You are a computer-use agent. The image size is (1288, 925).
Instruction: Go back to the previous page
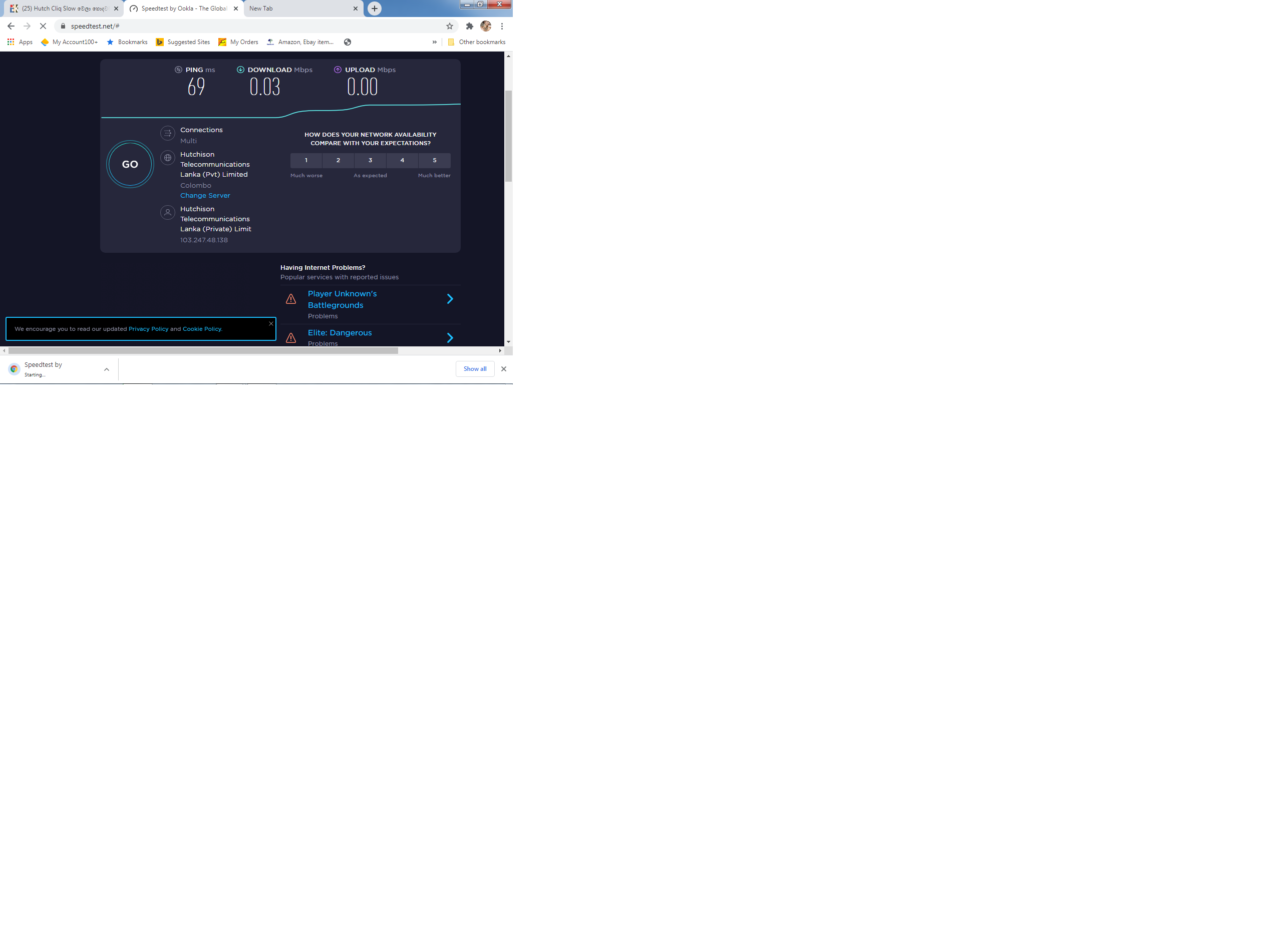click(11, 26)
